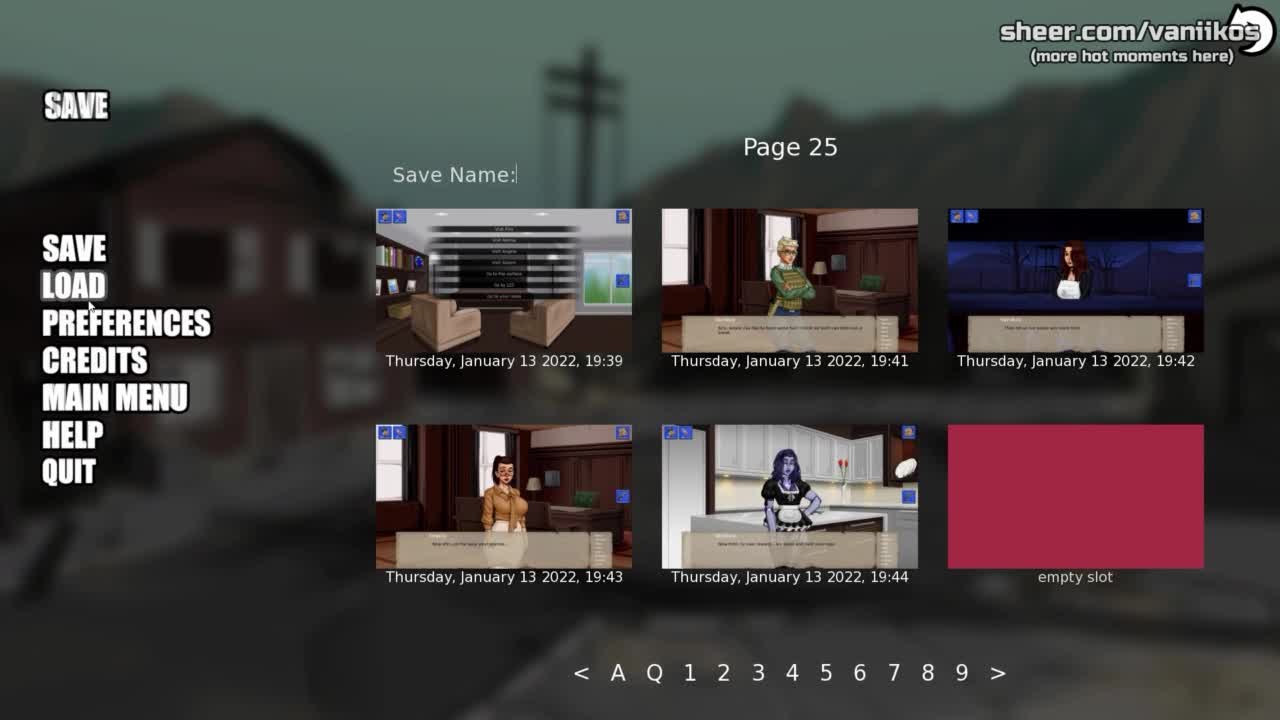Choose save thumbnail from 19:42
This screenshot has width=1280, height=720.
coord(1075,281)
